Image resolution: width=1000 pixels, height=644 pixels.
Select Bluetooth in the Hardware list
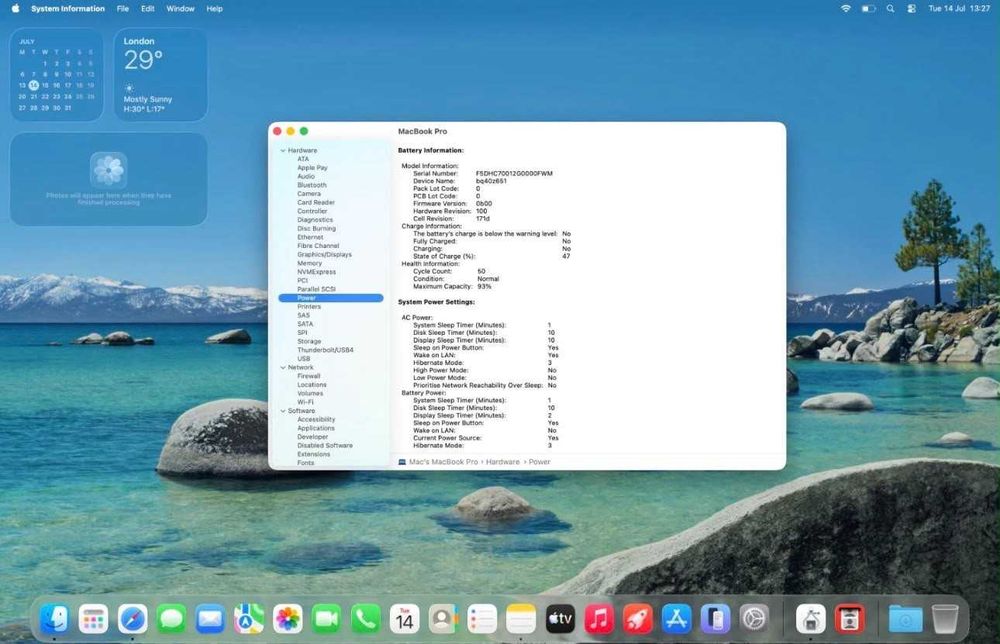[312, 185]
